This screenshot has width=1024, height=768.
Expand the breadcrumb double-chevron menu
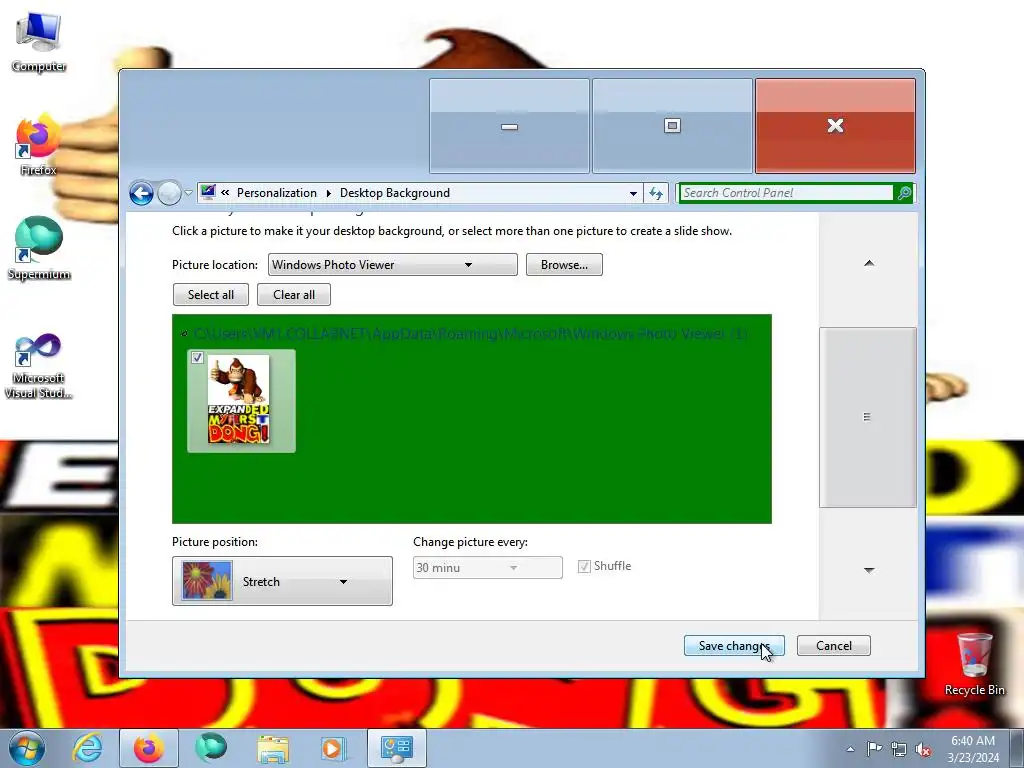click(x=225, y=193)
